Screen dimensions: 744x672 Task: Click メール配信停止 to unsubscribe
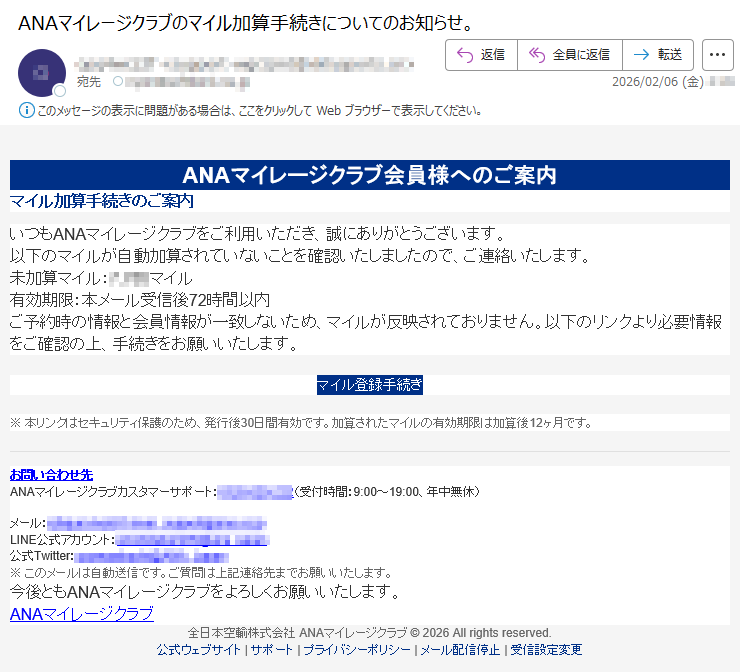click(460, 649)
